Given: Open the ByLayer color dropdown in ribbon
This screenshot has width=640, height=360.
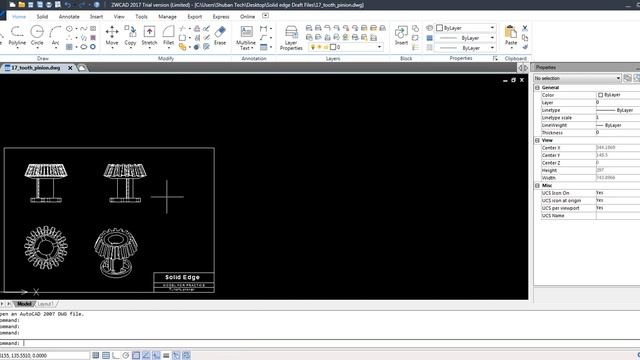Looking at the screenshot, I should (x=492, y=28).
